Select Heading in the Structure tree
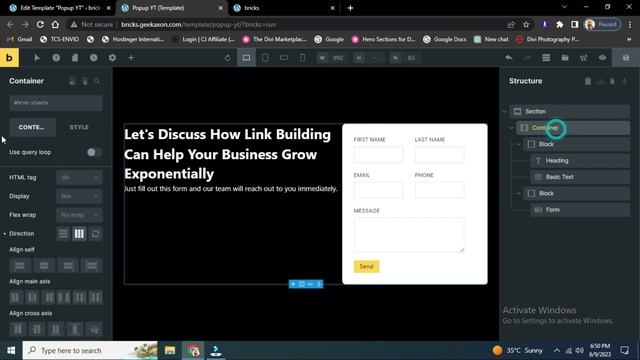The height and width of the screenshot is (360, 640). pyautogui.click(x=580, y=161)
